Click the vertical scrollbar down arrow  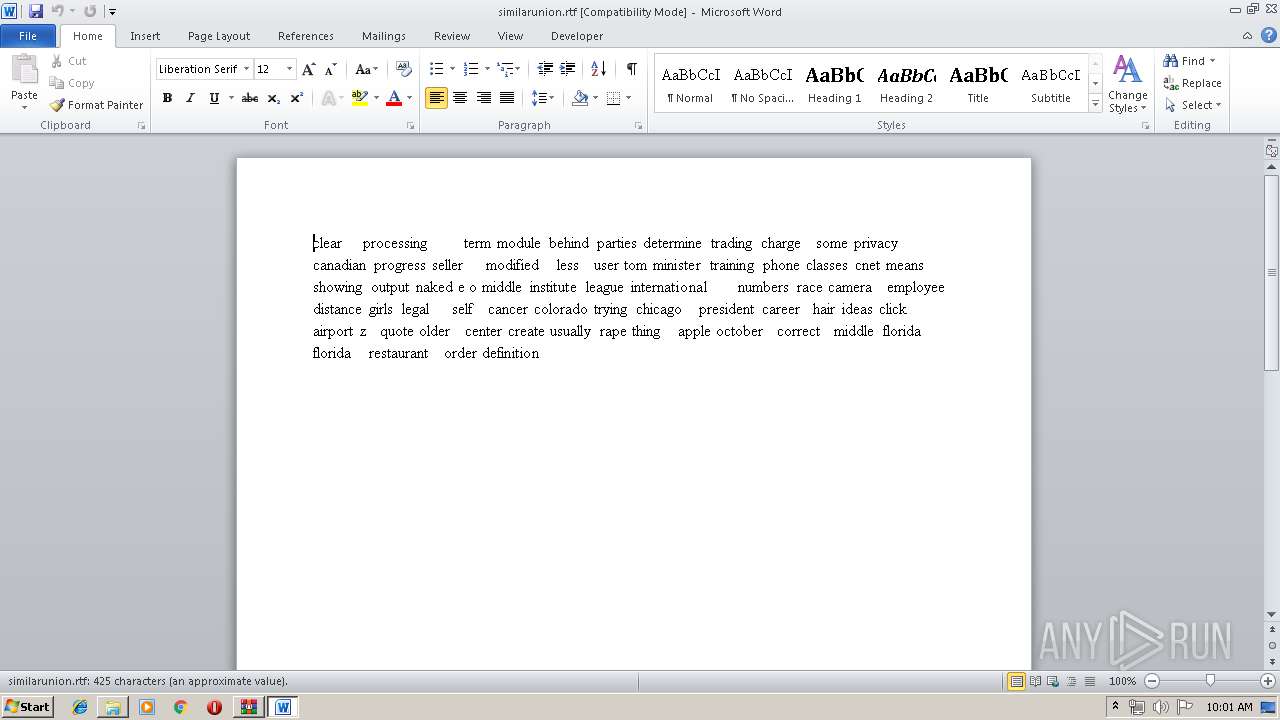[1272, 615]
